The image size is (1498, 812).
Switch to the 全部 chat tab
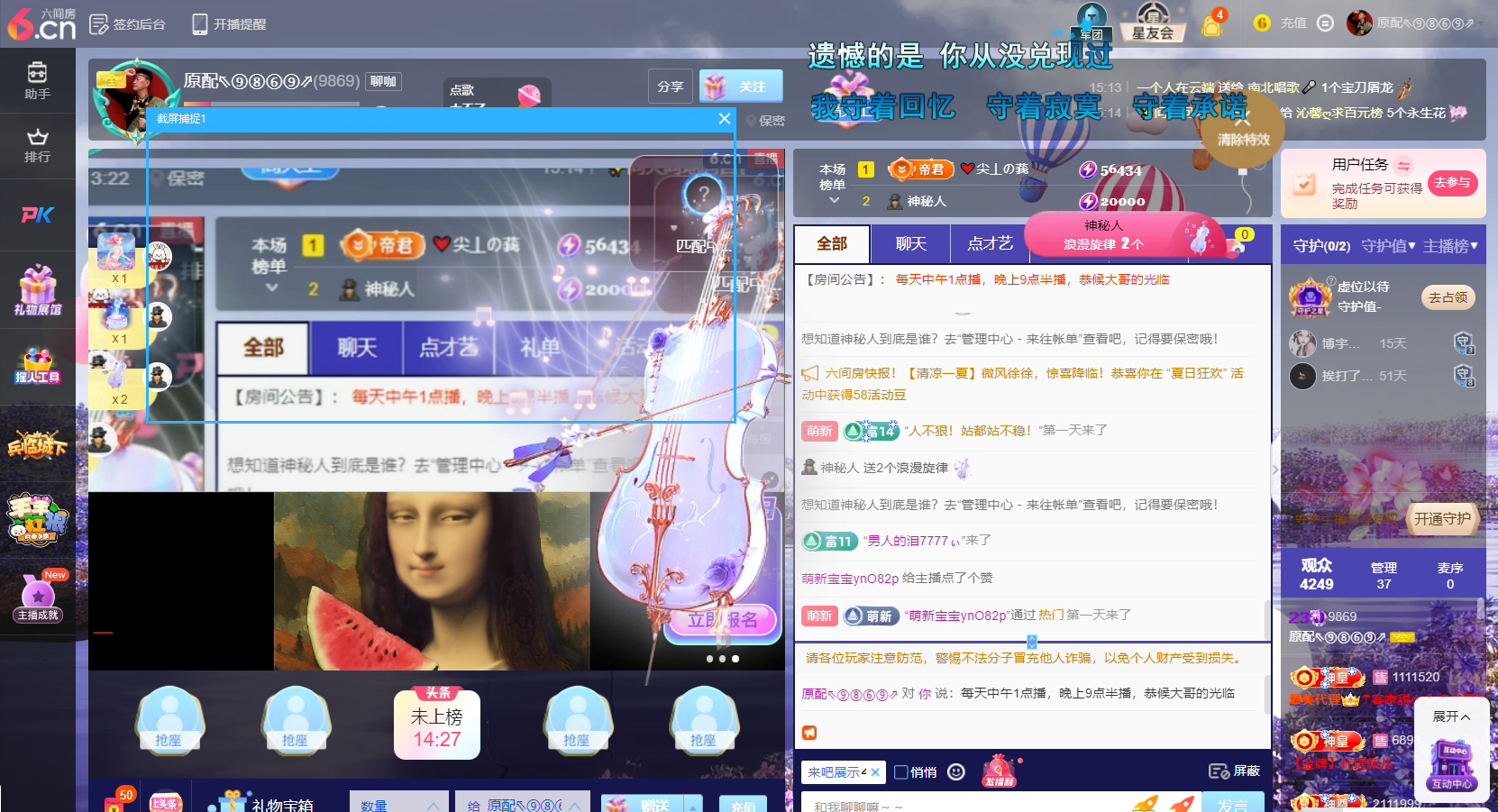[832, 243]
